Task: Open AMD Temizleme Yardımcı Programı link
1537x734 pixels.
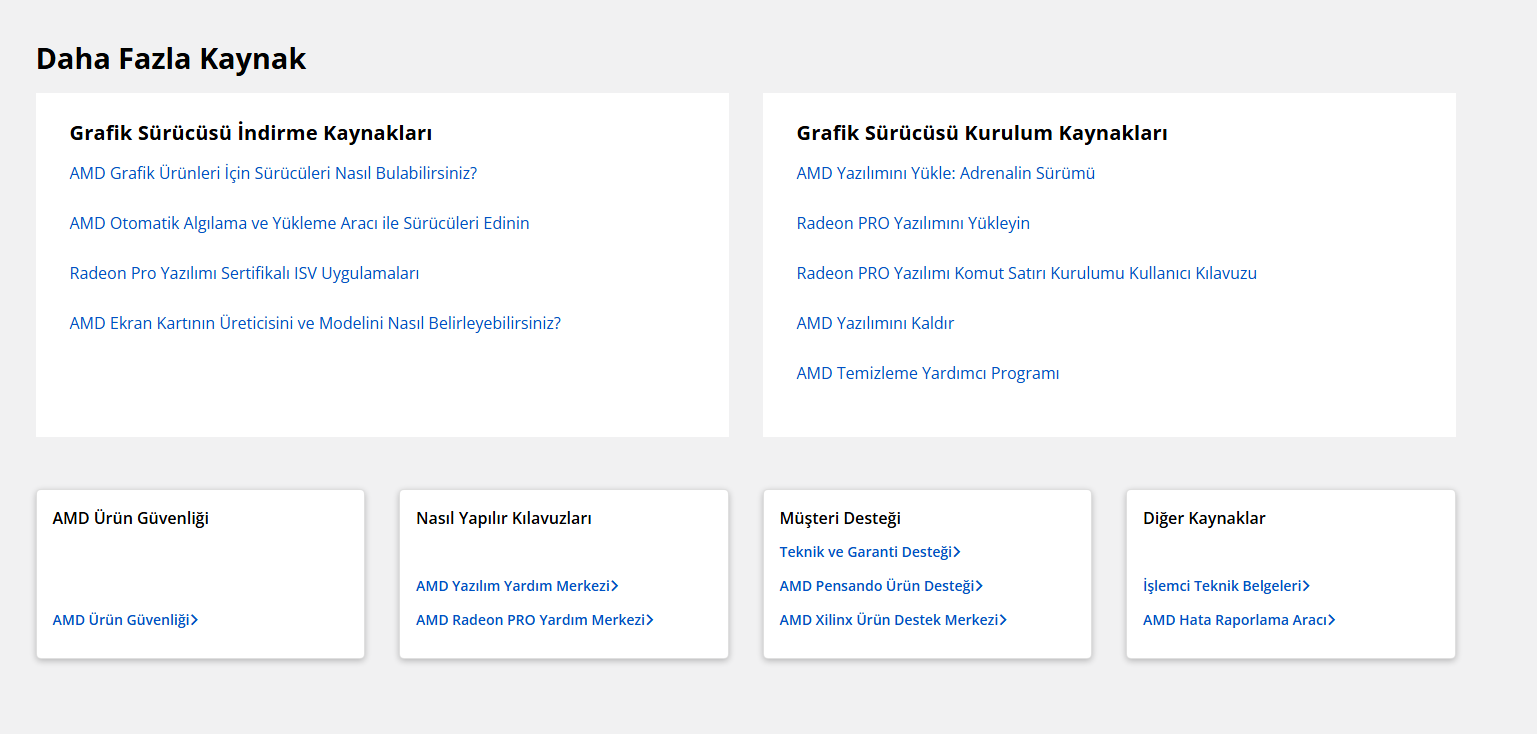Action: [927, 373]
